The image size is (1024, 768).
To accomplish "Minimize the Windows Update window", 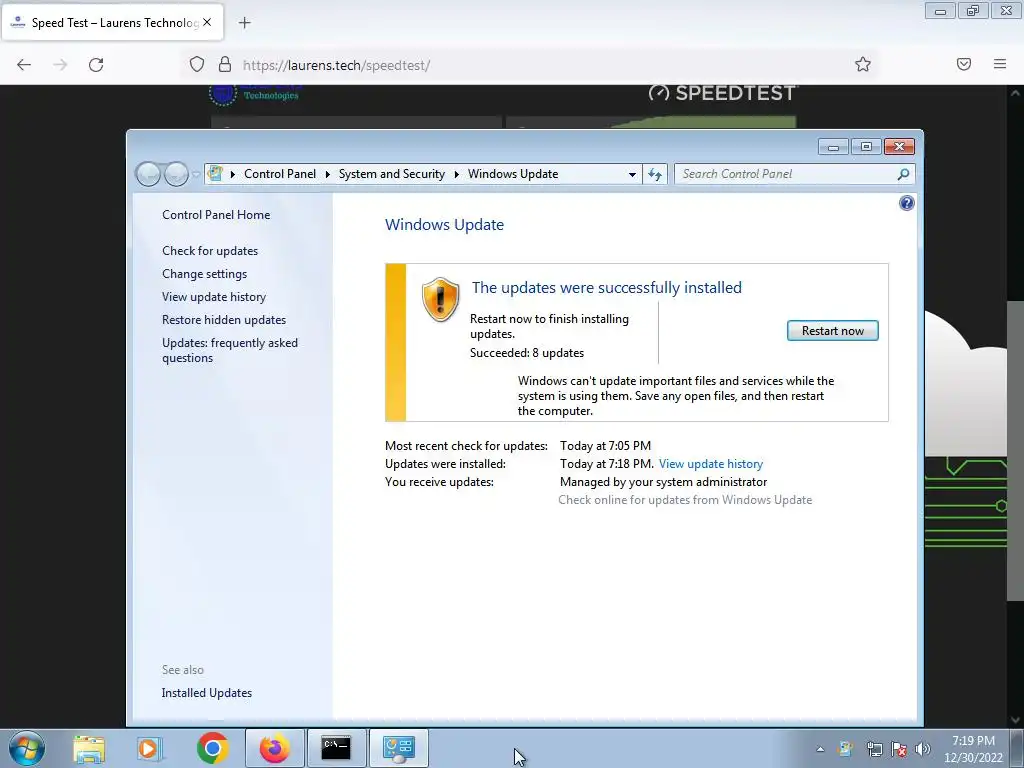I will pyautogui.click(x=833, y=147).
